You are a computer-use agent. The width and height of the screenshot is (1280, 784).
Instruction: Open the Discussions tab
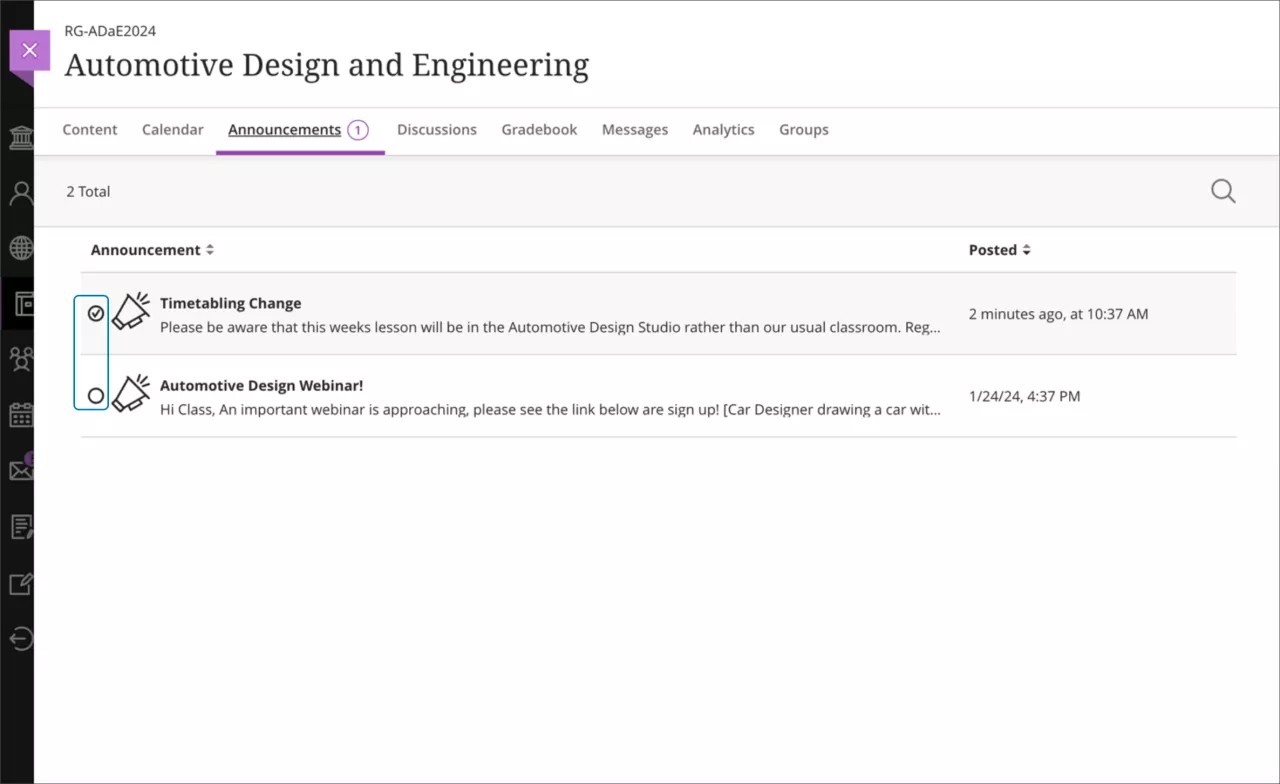coord(437,129)
